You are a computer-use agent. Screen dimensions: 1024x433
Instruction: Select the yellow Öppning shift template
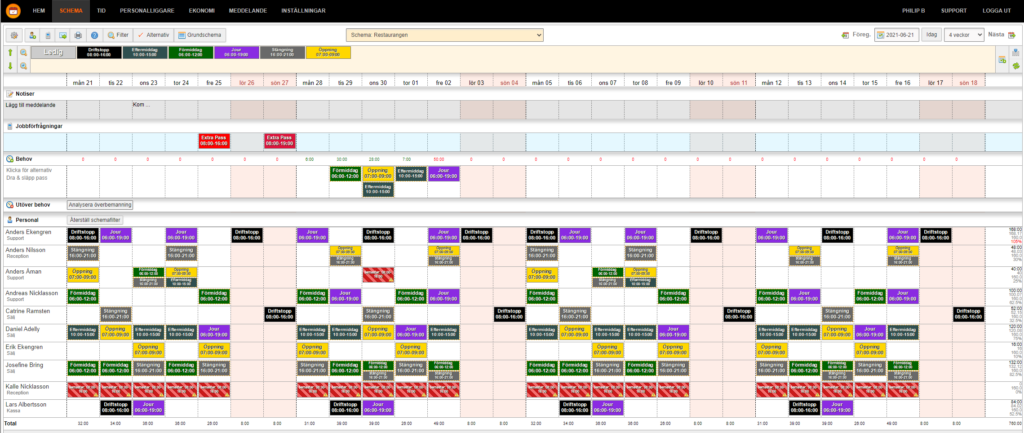[328, 52]
